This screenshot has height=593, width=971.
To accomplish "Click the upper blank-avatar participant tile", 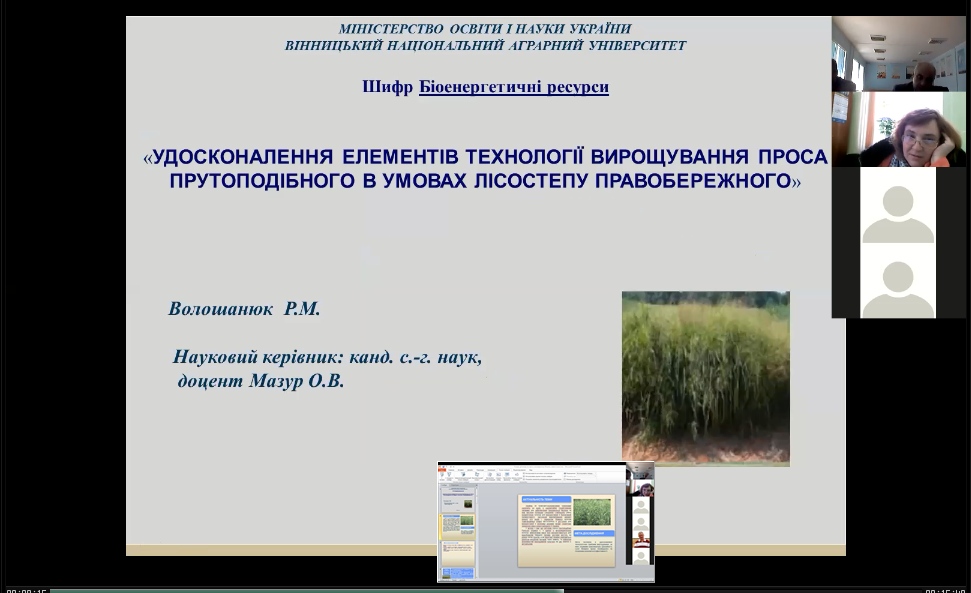I will [x=899, y=205].
